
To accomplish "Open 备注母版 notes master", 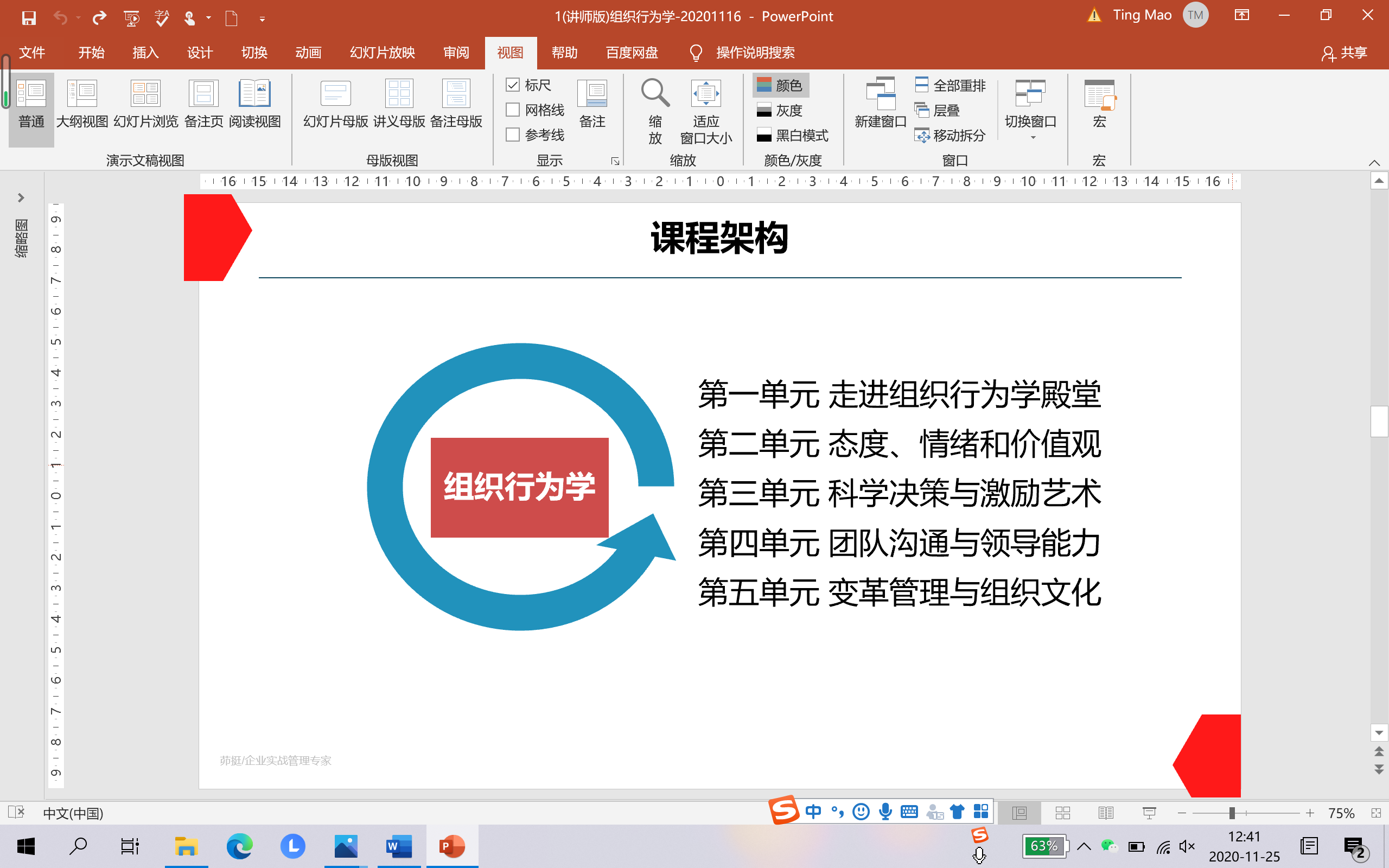I will pyautogui.click(x=456, y=105).
